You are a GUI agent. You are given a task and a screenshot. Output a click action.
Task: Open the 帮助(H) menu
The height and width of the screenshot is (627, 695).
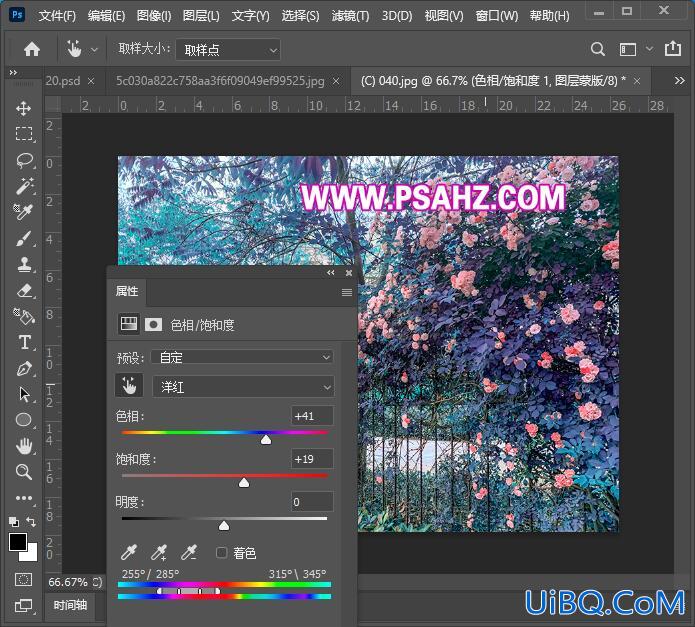point(550,16)
